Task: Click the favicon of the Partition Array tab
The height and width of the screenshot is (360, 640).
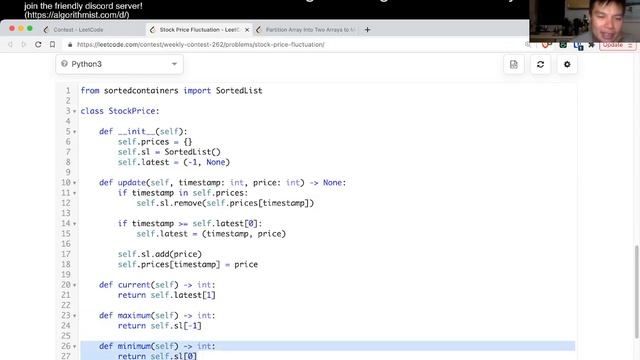Action: [259, 30]
